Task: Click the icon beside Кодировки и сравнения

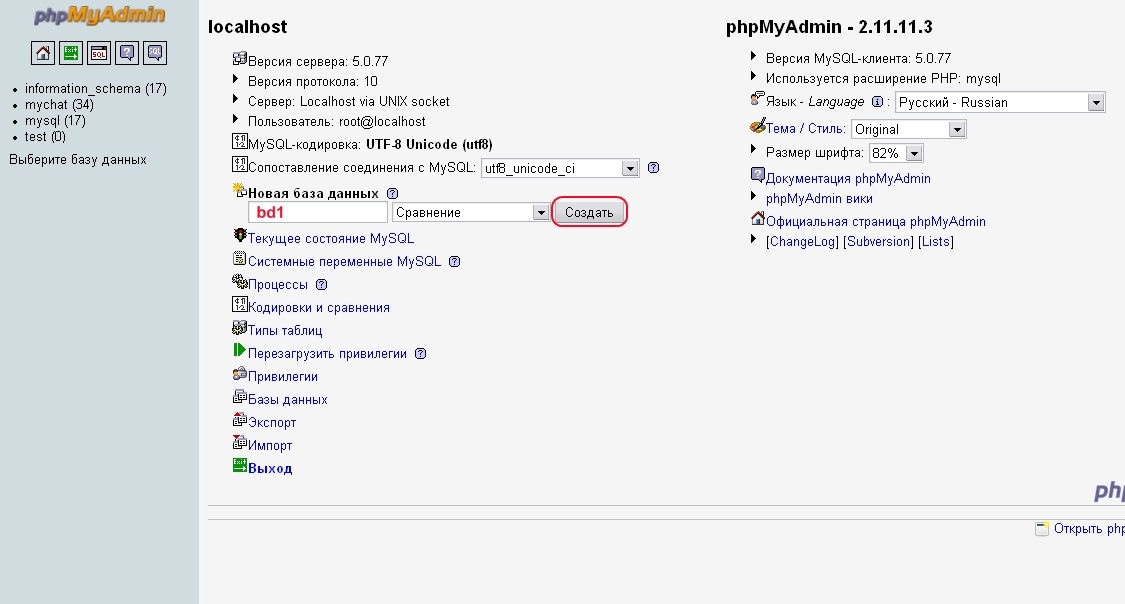Action: point(240,304)
